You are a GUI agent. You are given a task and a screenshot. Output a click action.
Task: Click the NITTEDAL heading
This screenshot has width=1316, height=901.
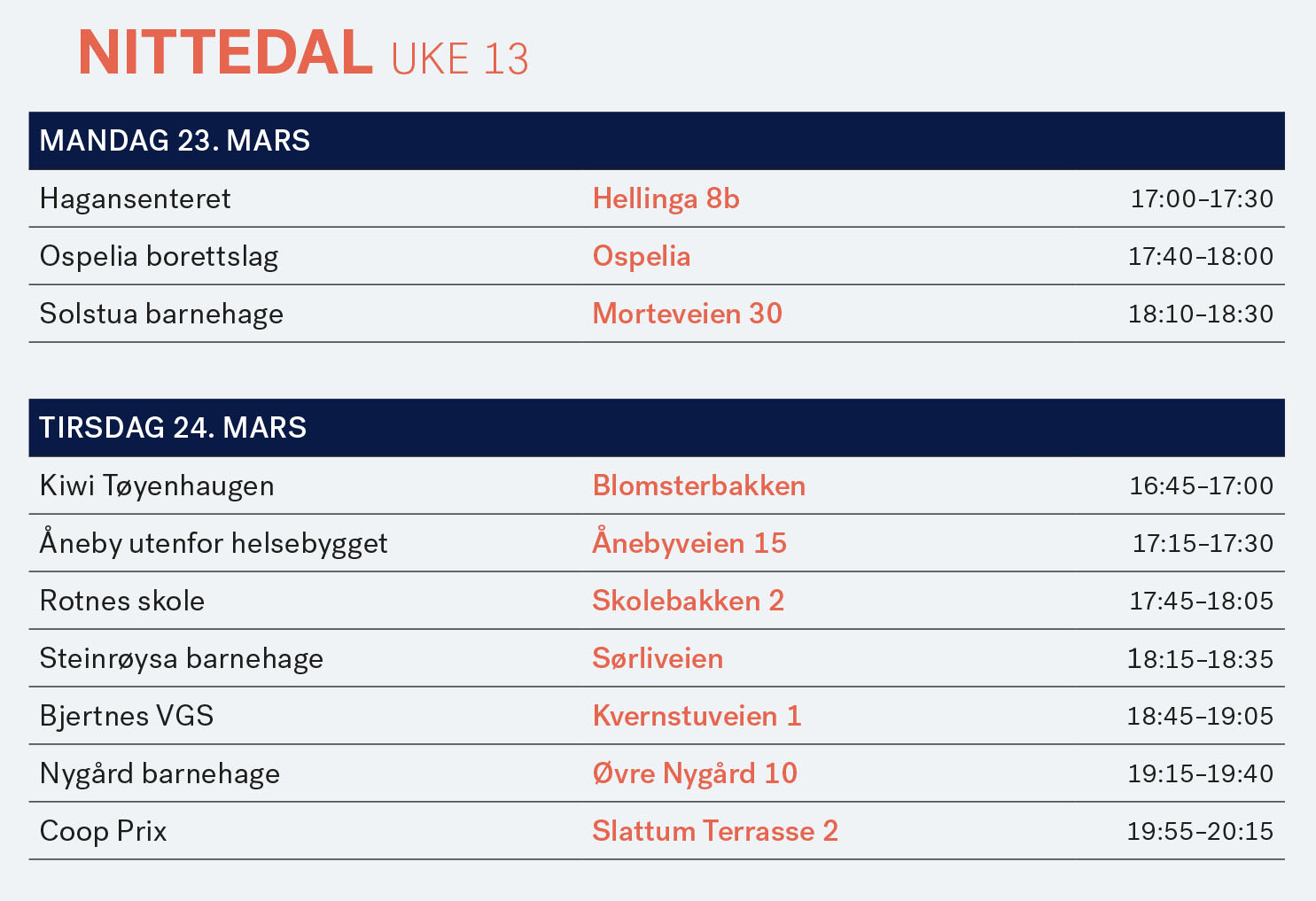tap(225, 52)
